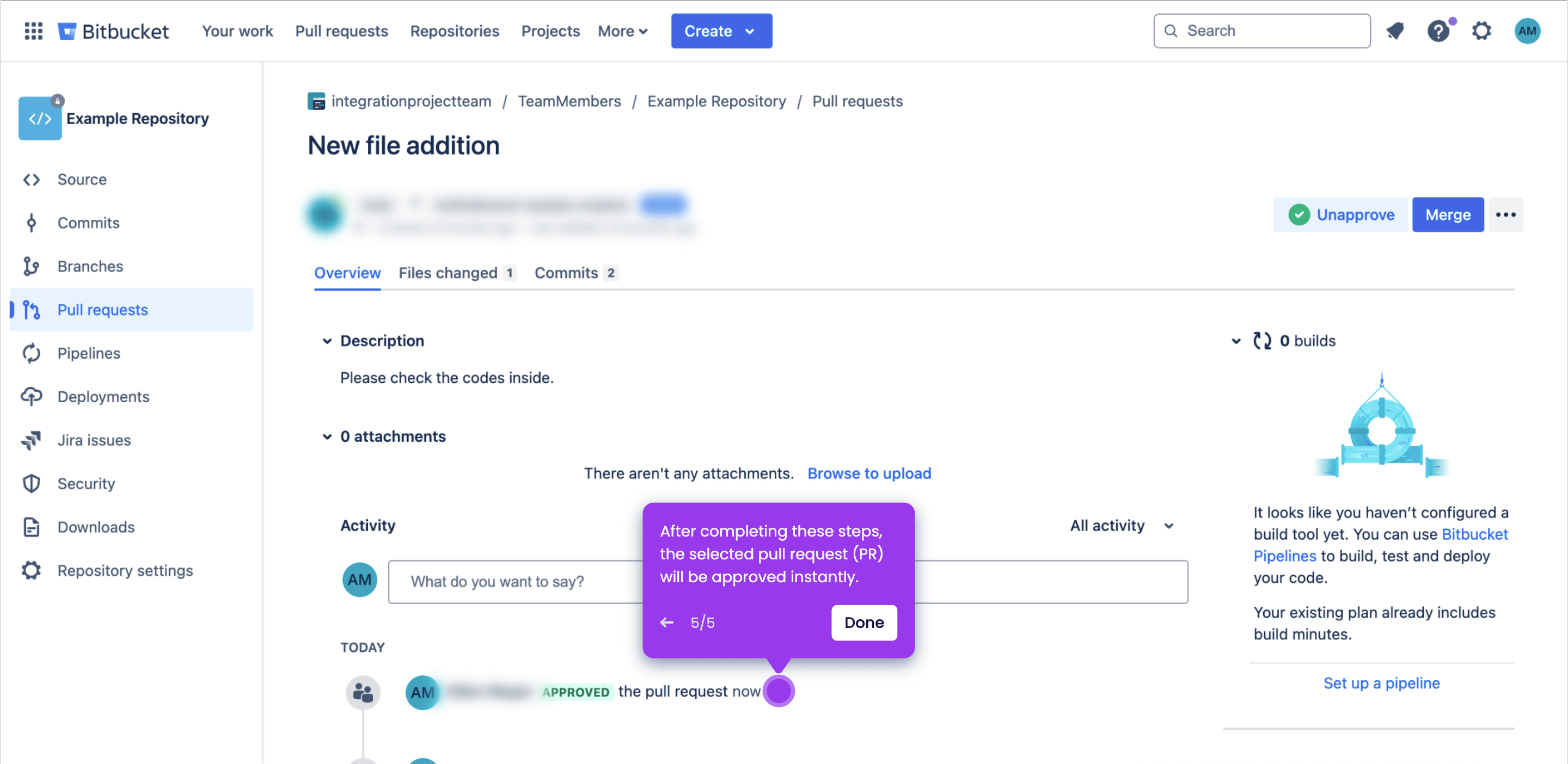Open the app switcher grid icon
Viewport: 1568px width, 764px height.
point(33,31)
